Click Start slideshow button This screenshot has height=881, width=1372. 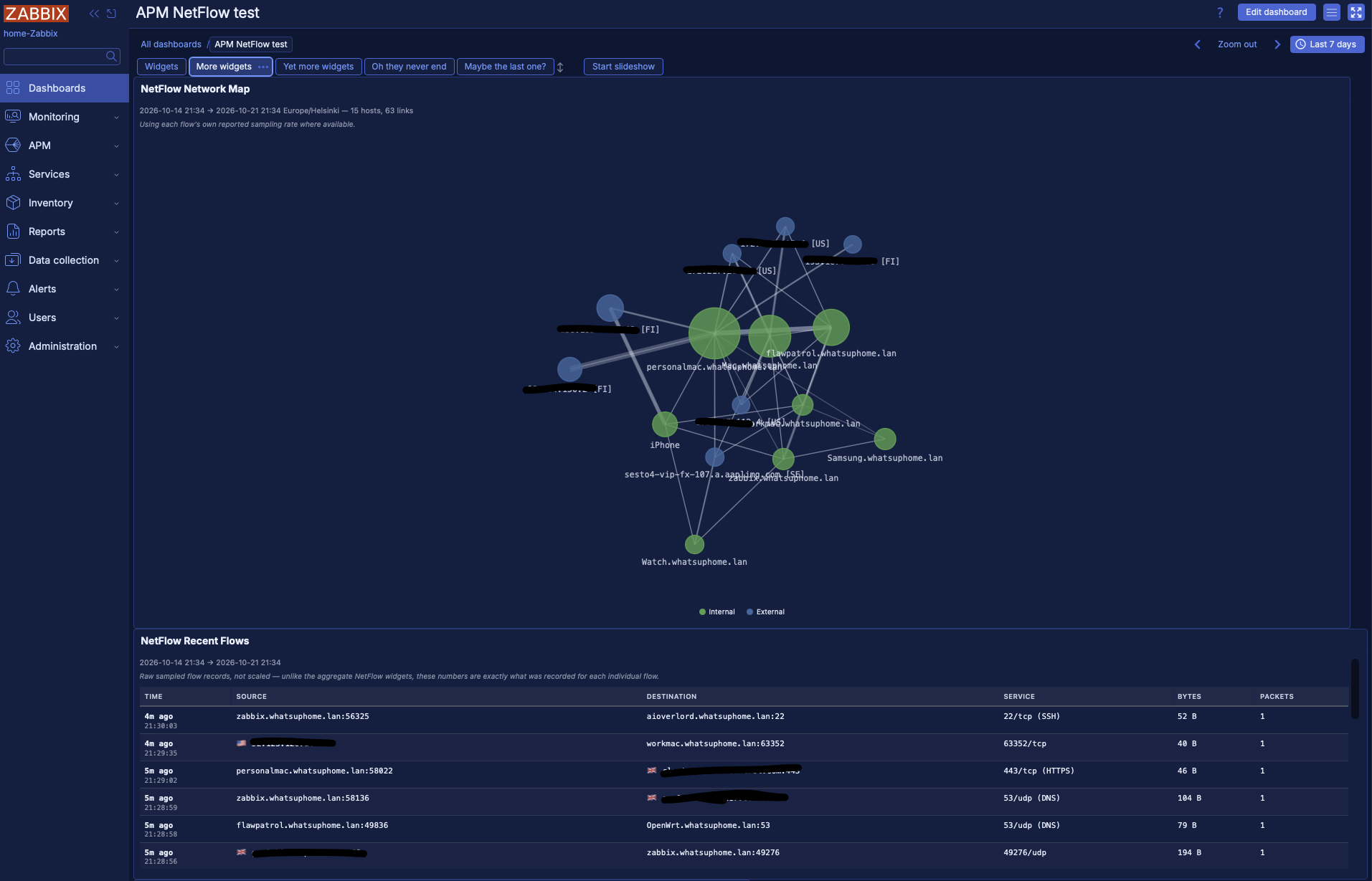click(x=623, y=67)
